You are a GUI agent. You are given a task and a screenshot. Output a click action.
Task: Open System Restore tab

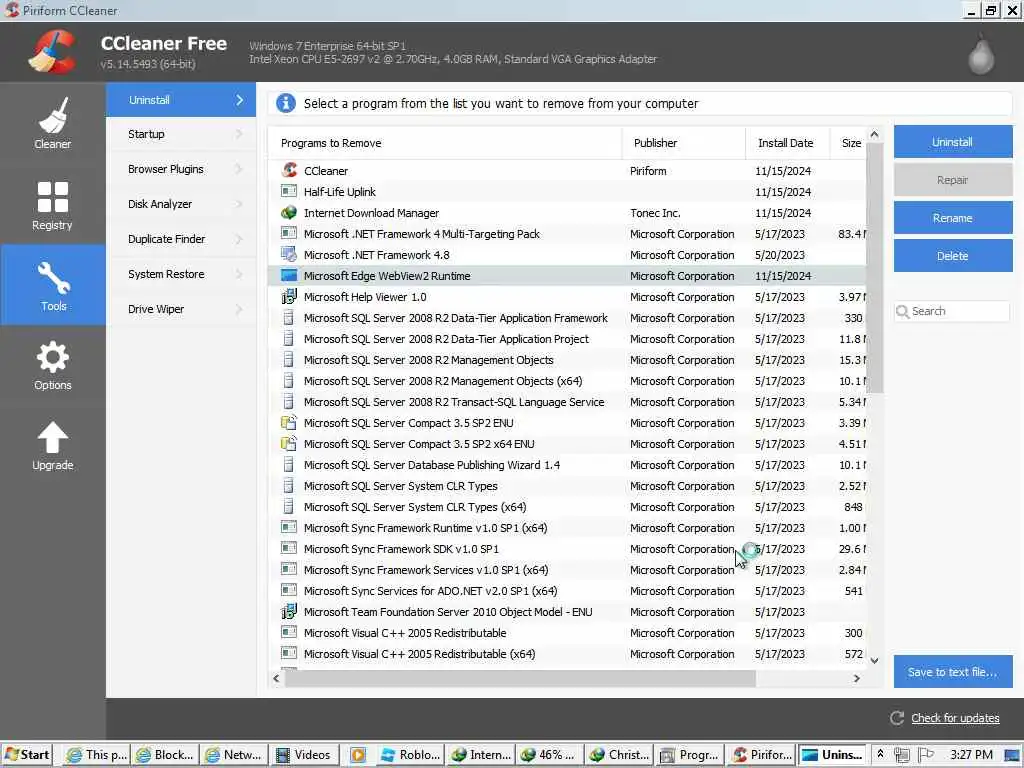coord(181,274)
